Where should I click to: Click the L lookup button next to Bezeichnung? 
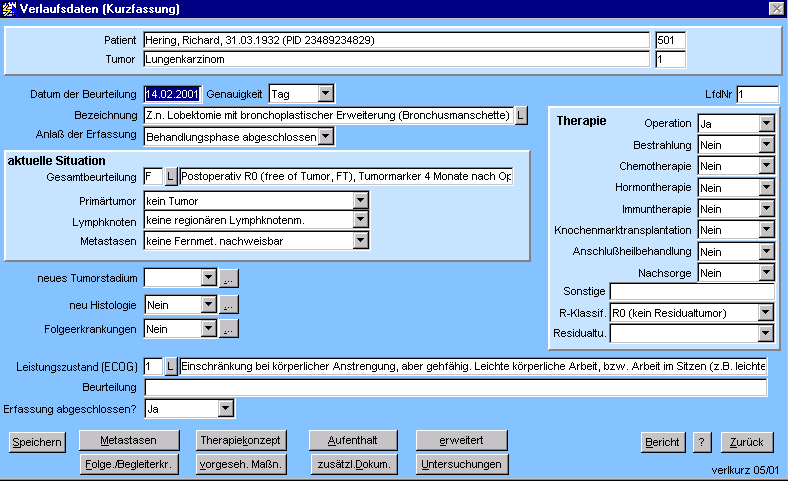tap(521, 116)
